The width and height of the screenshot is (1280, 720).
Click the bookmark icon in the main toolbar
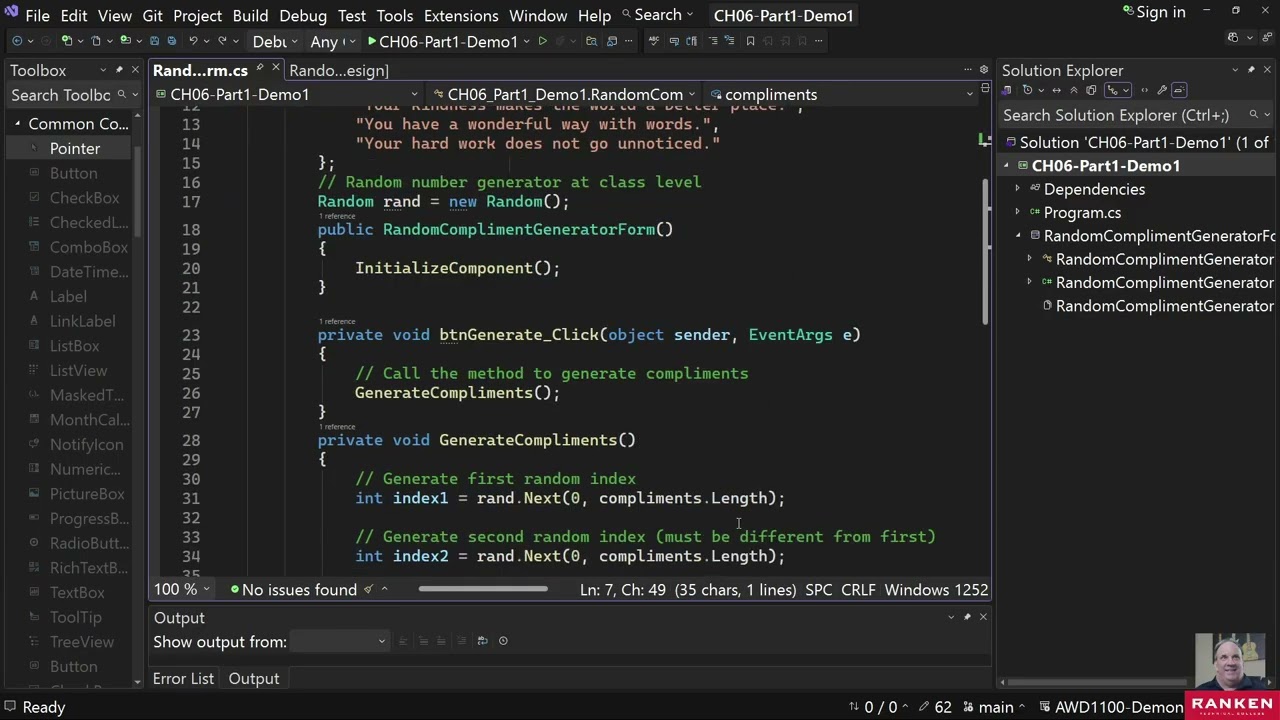(751, 41)
